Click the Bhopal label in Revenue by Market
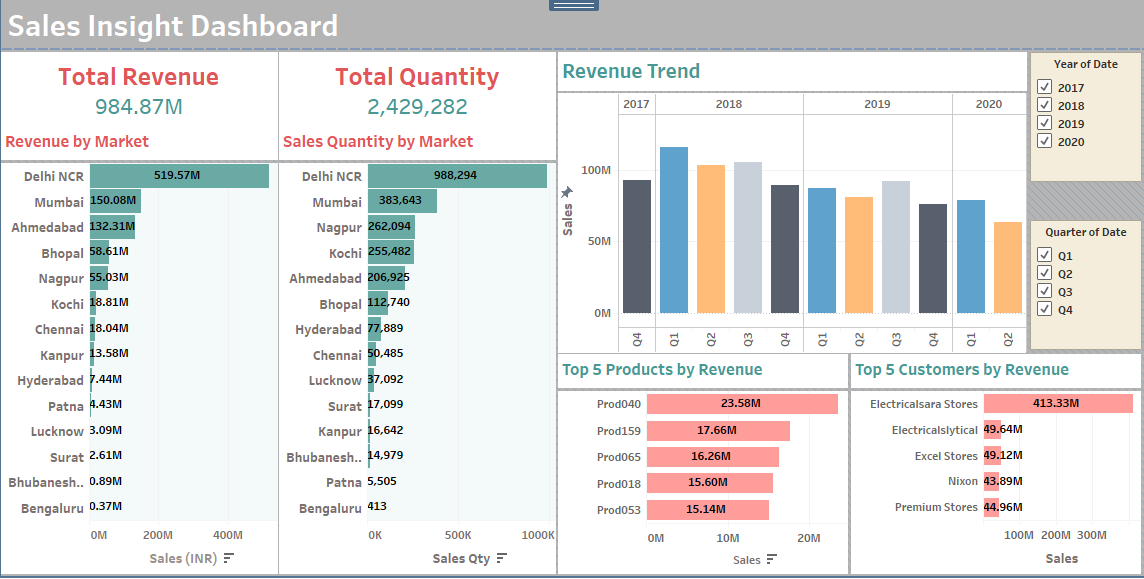This screenshot has width=1144, height=579. [62, 253]
